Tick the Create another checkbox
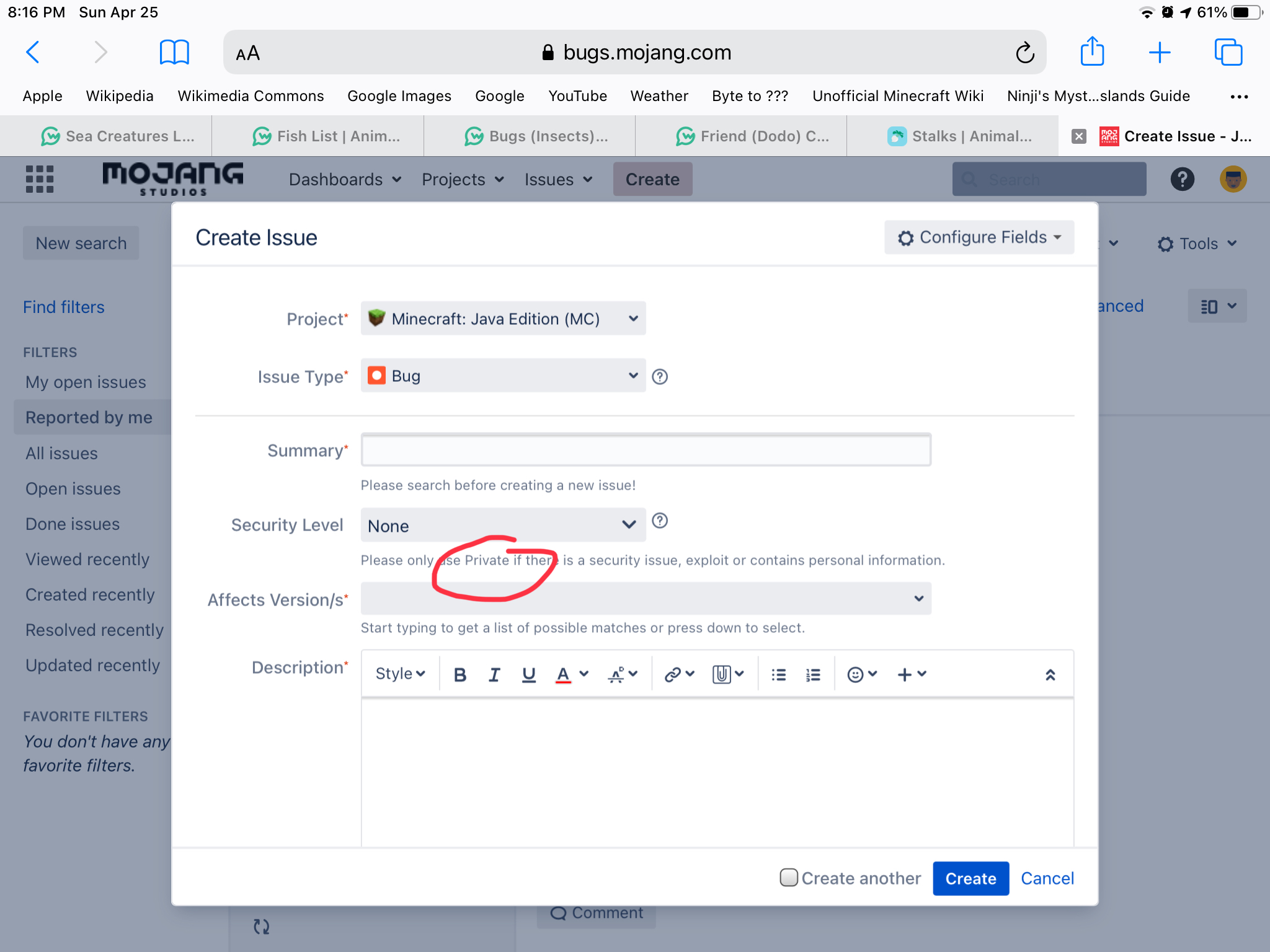The width and height of the screenshot is (1270, 952). pos(789,878)
